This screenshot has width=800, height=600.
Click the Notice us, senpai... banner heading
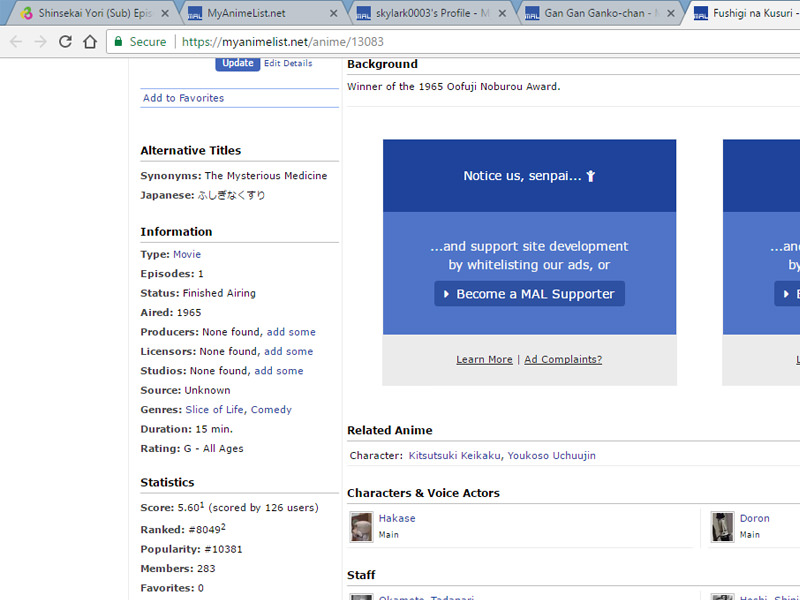529,176
